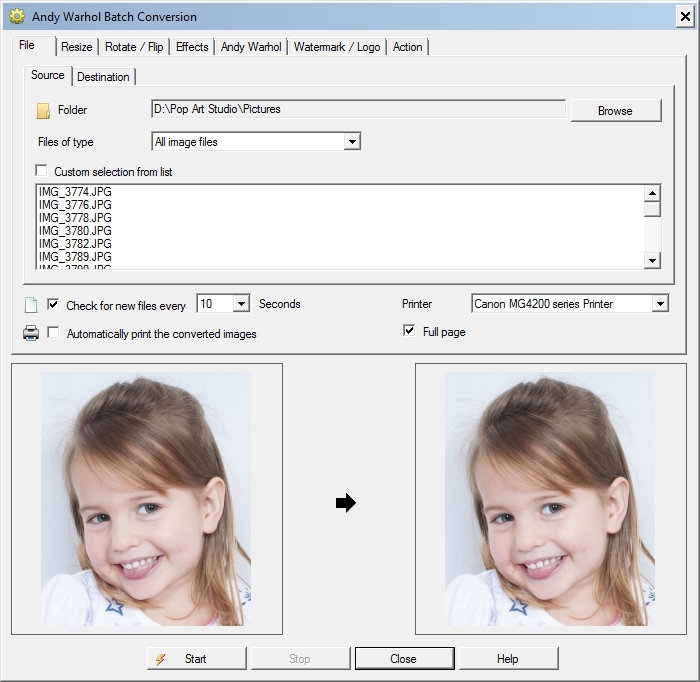Toggle the Full page checkbox

(409, 331)
